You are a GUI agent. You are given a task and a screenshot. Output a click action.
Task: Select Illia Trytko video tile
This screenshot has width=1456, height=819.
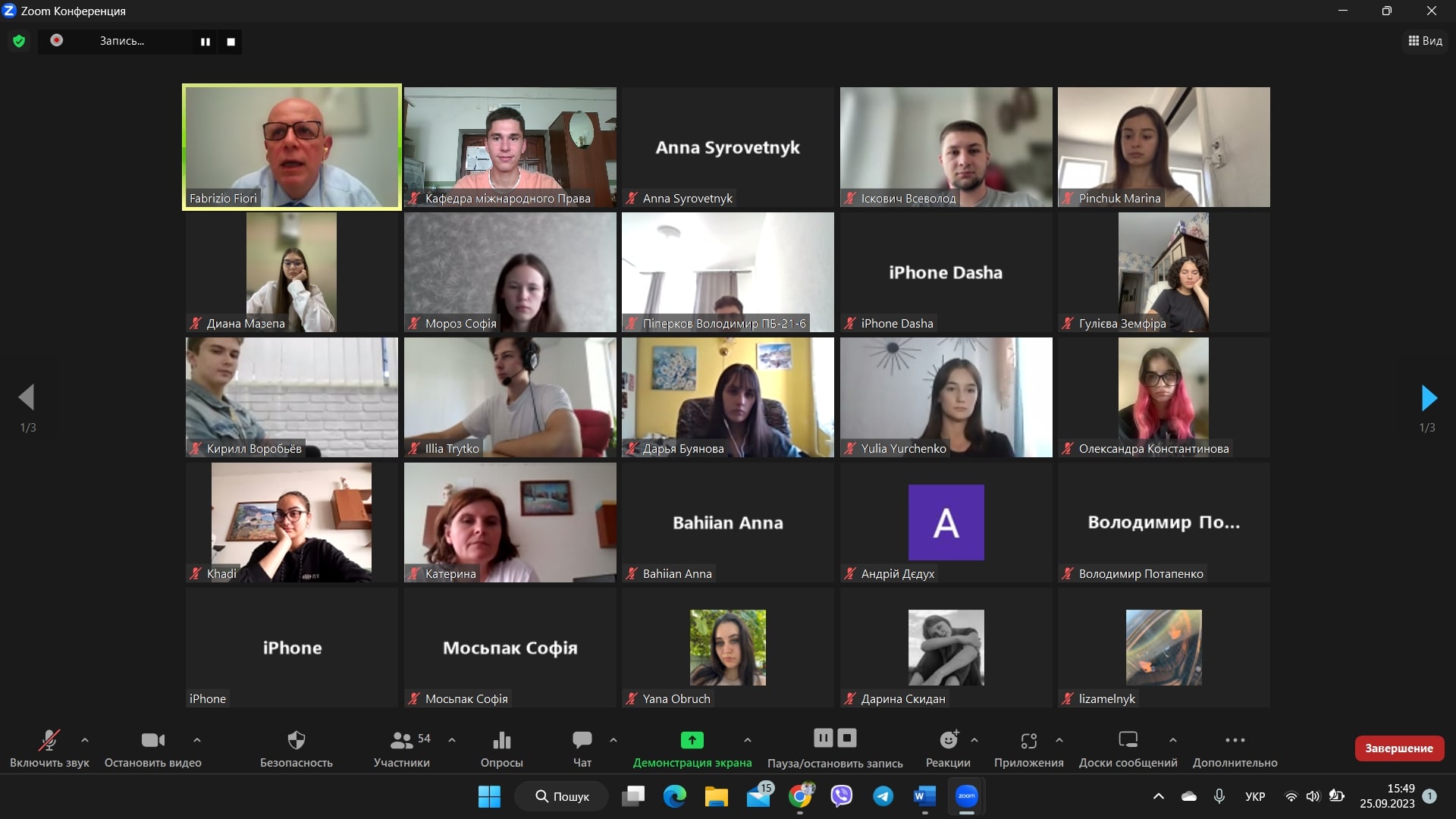510,397
